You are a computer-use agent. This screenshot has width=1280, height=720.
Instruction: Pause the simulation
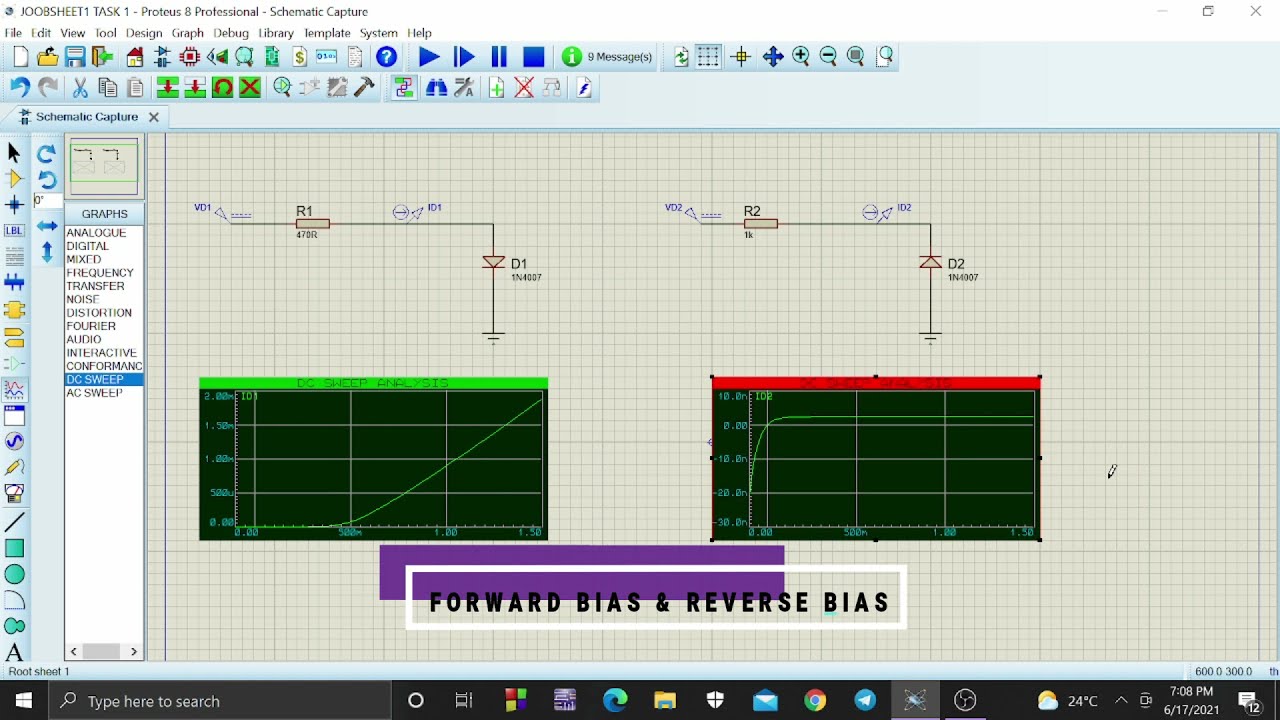(x=499, y=57)
